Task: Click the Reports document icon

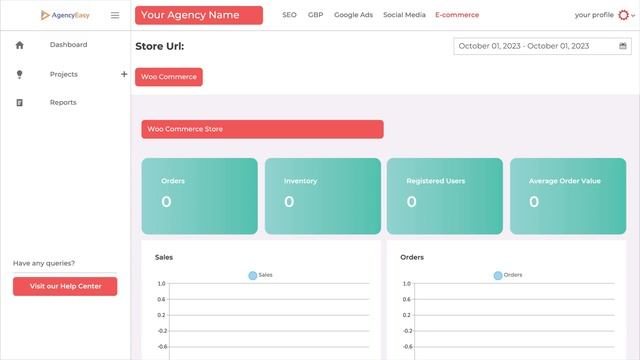Action: coord(19,102)
